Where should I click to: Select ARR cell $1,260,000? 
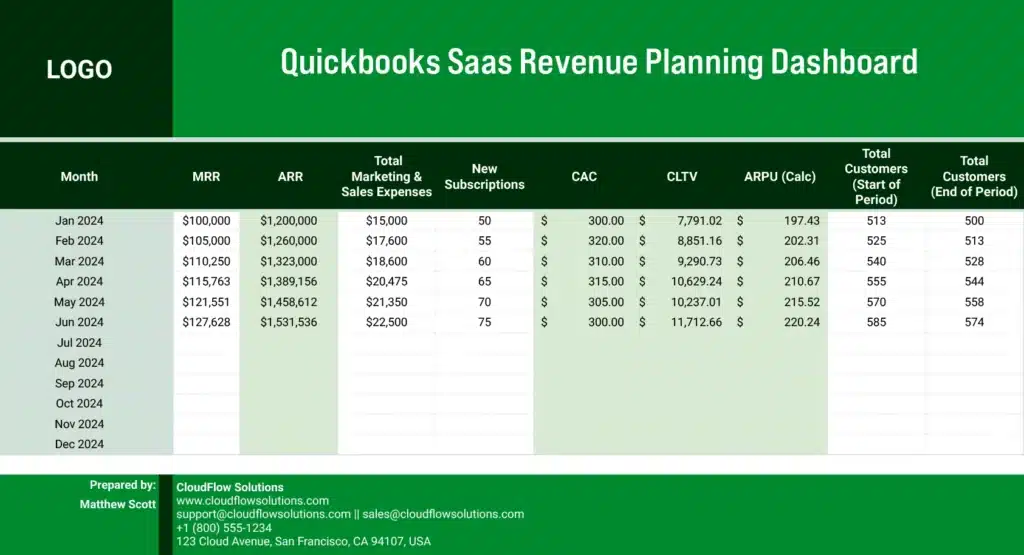(289, 241)
